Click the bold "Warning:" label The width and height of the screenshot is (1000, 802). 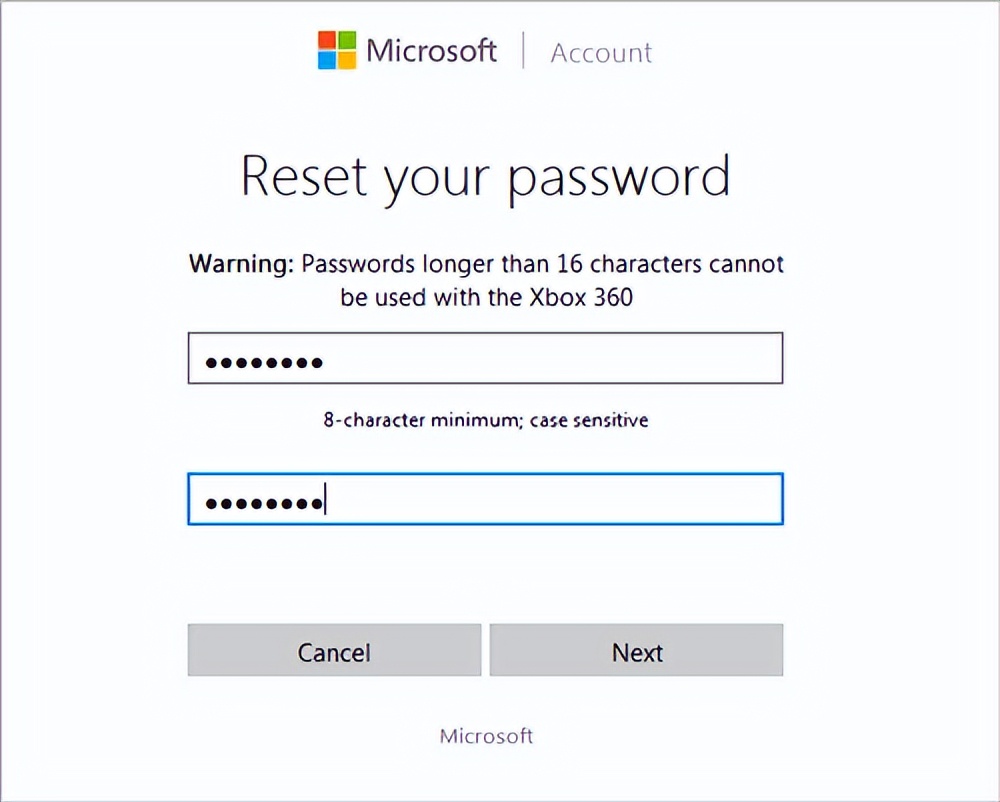[x=242, y=265]
